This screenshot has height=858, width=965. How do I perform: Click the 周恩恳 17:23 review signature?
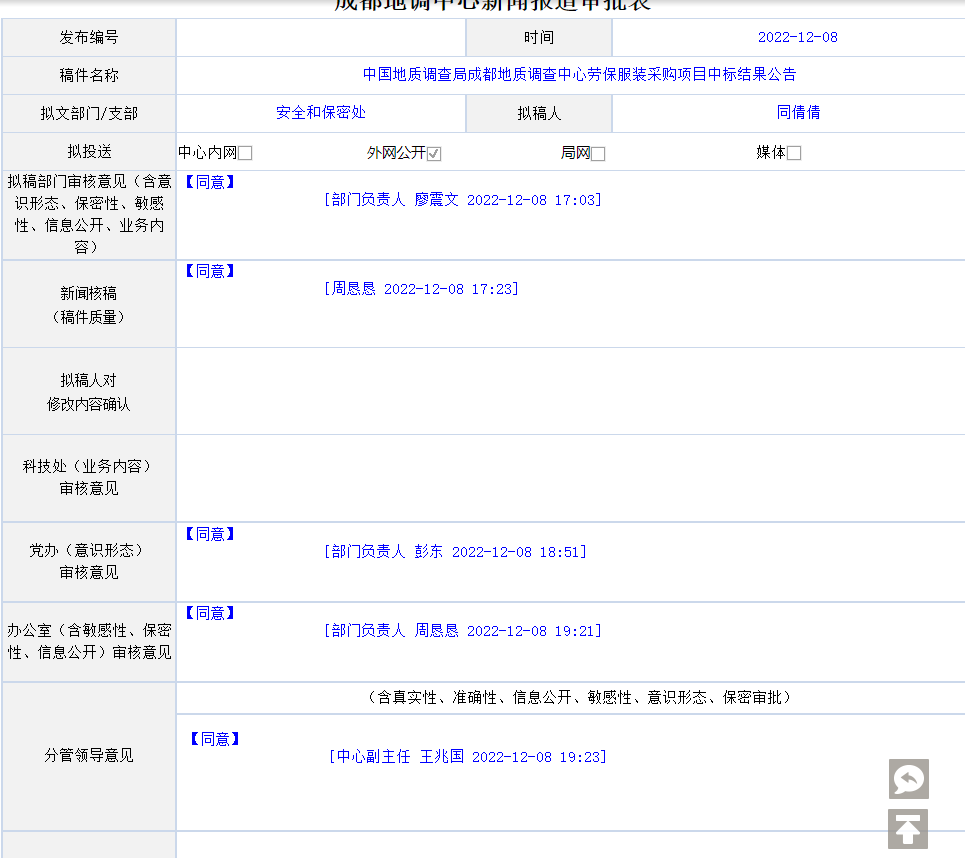click(421, 289)
